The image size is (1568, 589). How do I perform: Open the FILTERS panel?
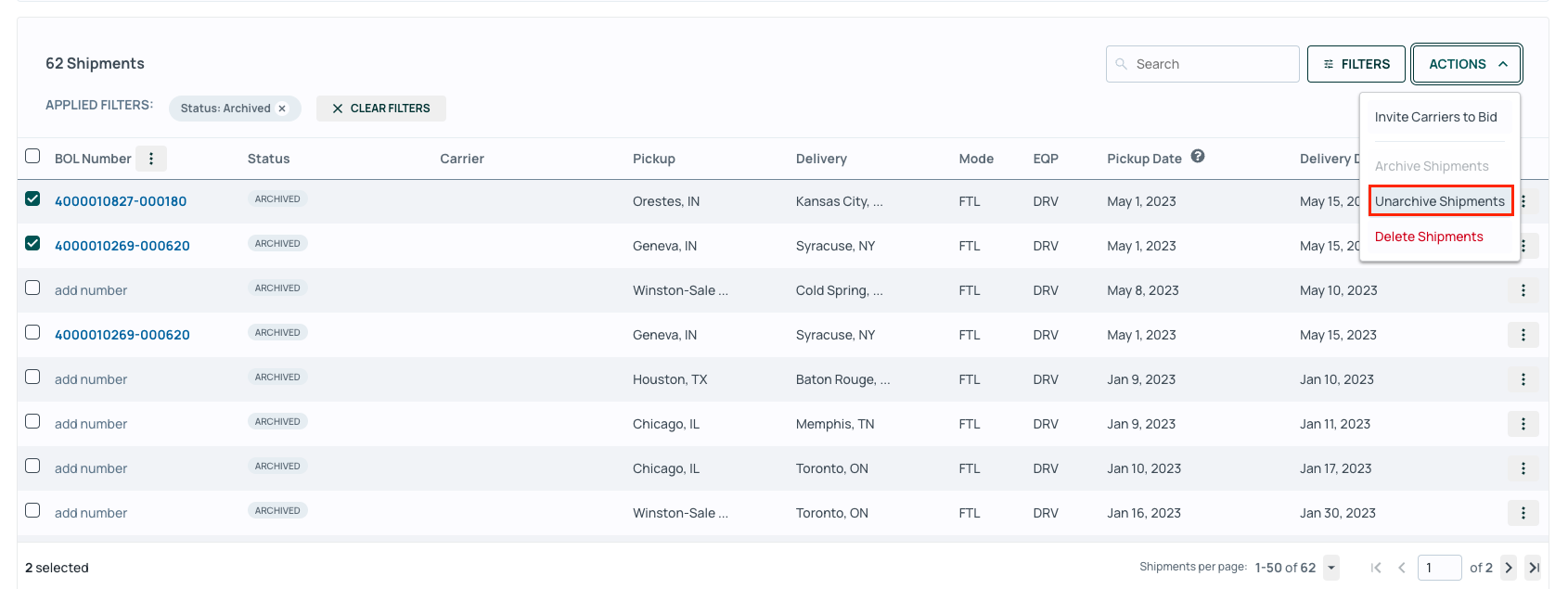pos(1356,64)
